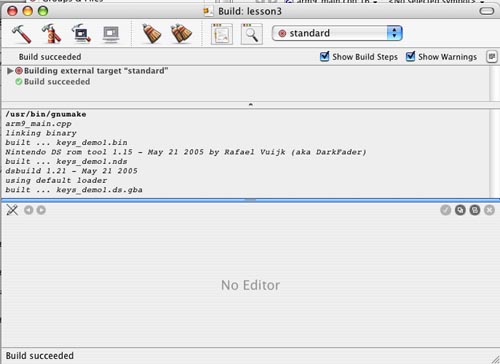Click the Build hammer icon

[22, 34]
